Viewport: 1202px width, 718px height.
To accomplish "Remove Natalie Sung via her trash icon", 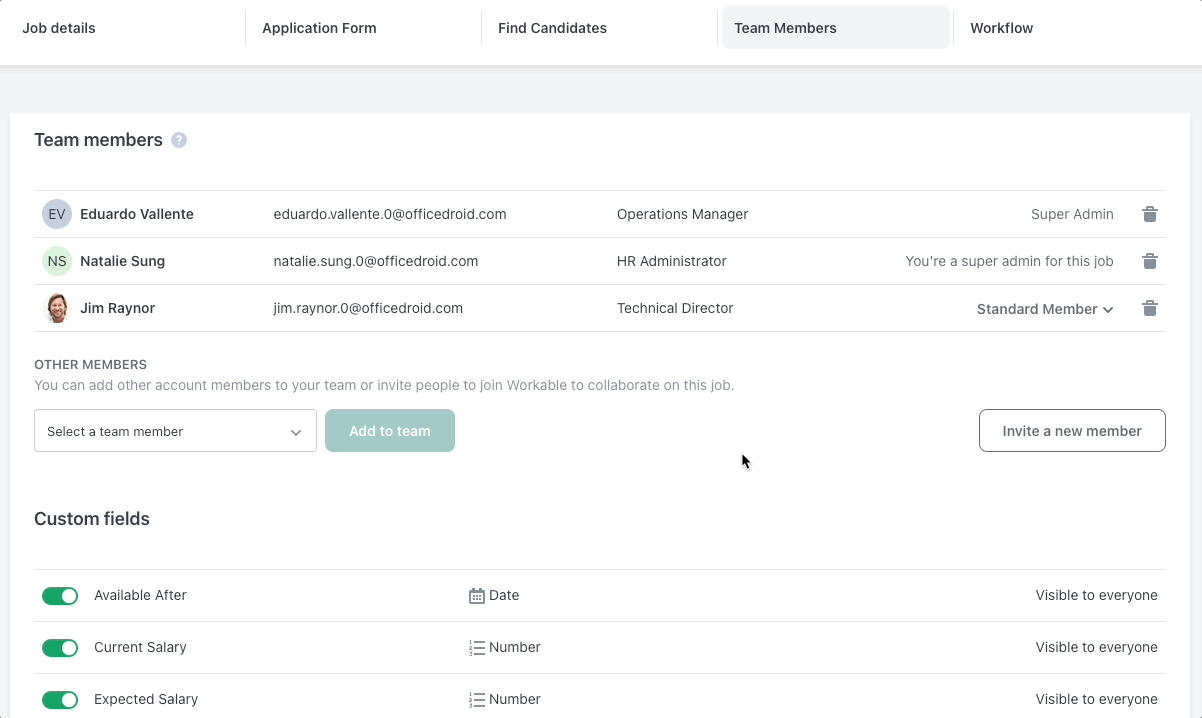I will tap(1149, 261).
